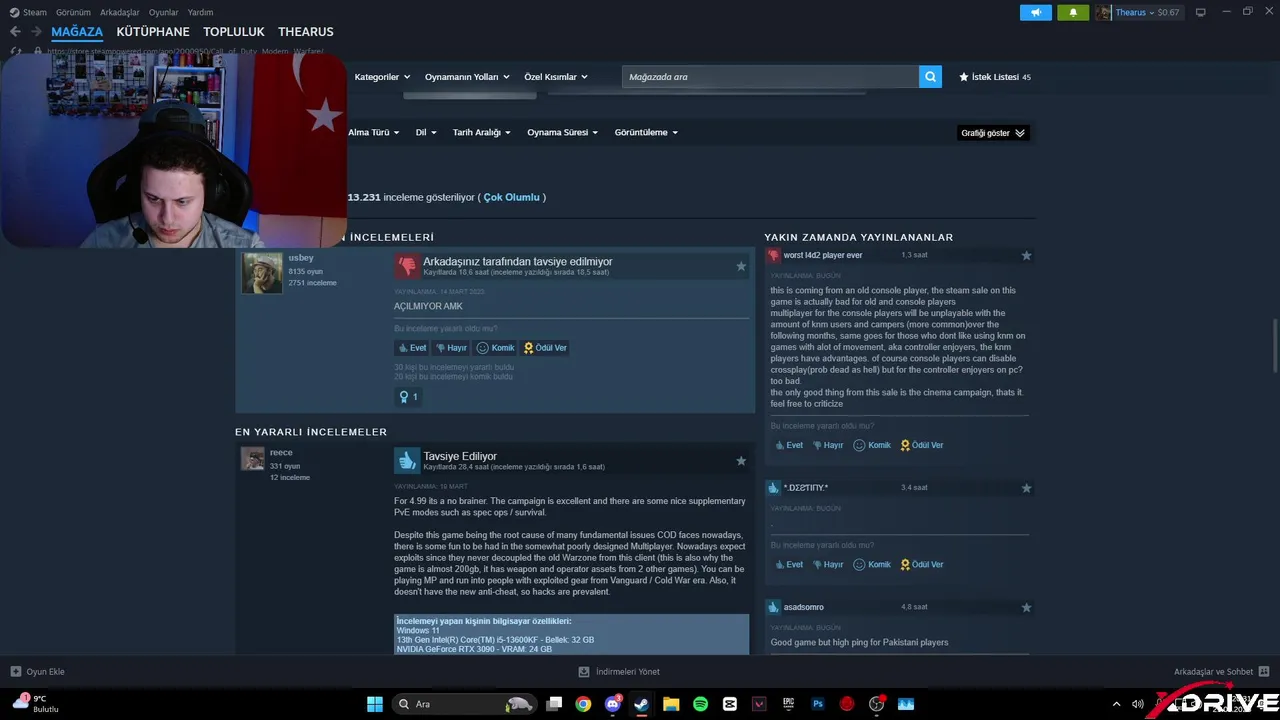Open the Steam menu
The height and width of the screenshot is (720, 1280).
pyautogui.click(x=28, y=12)
